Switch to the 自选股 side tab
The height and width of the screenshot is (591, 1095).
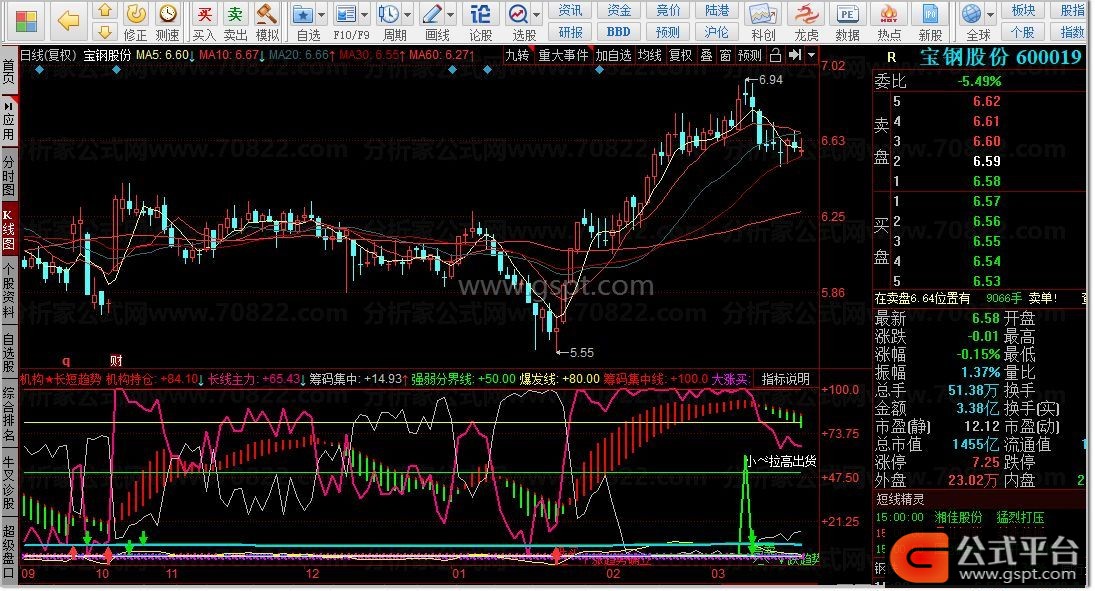click(8, 353)
